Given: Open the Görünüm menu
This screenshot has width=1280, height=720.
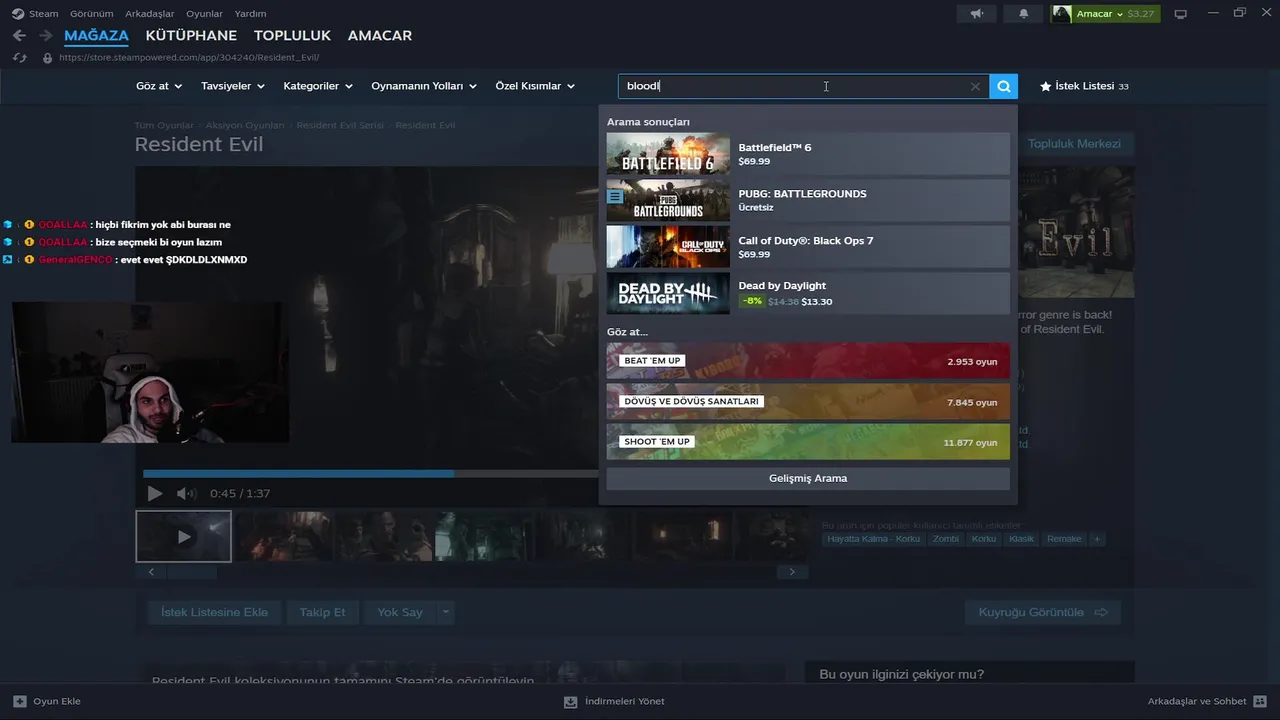Looking at the screenshot, I should click(x=92, y=14).
